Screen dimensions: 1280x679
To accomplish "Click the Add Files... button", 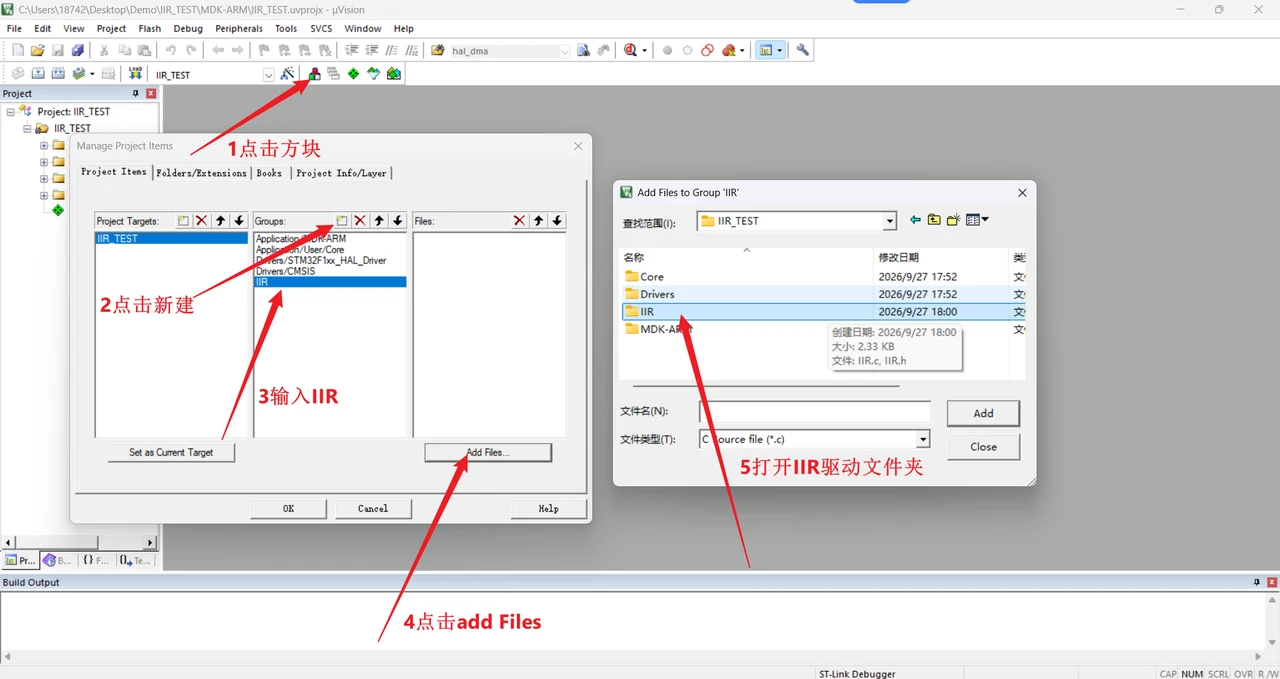I will (x=488, y=452).
